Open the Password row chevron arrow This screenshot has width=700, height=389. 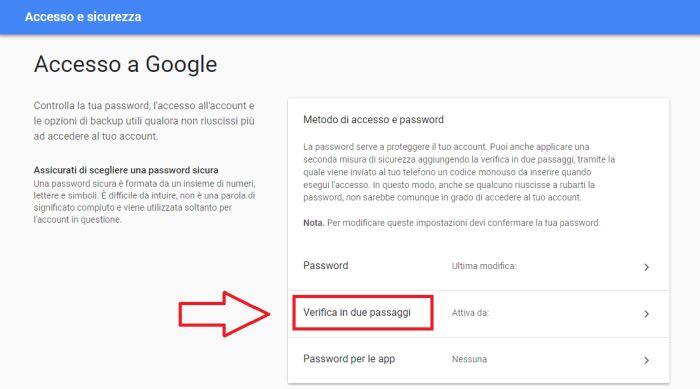point(646,267)
